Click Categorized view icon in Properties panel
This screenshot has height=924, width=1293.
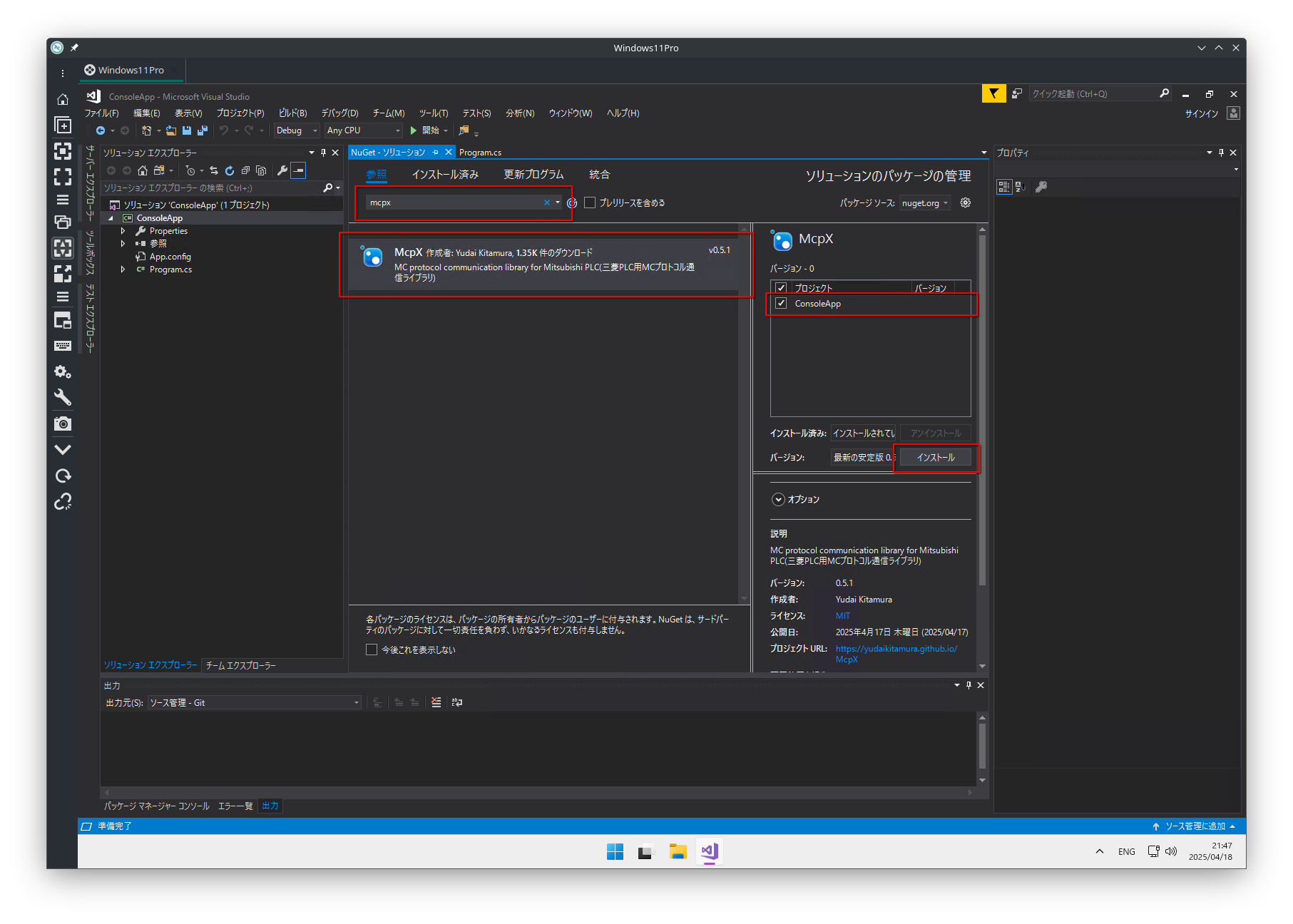click(x=1004, y=187)
